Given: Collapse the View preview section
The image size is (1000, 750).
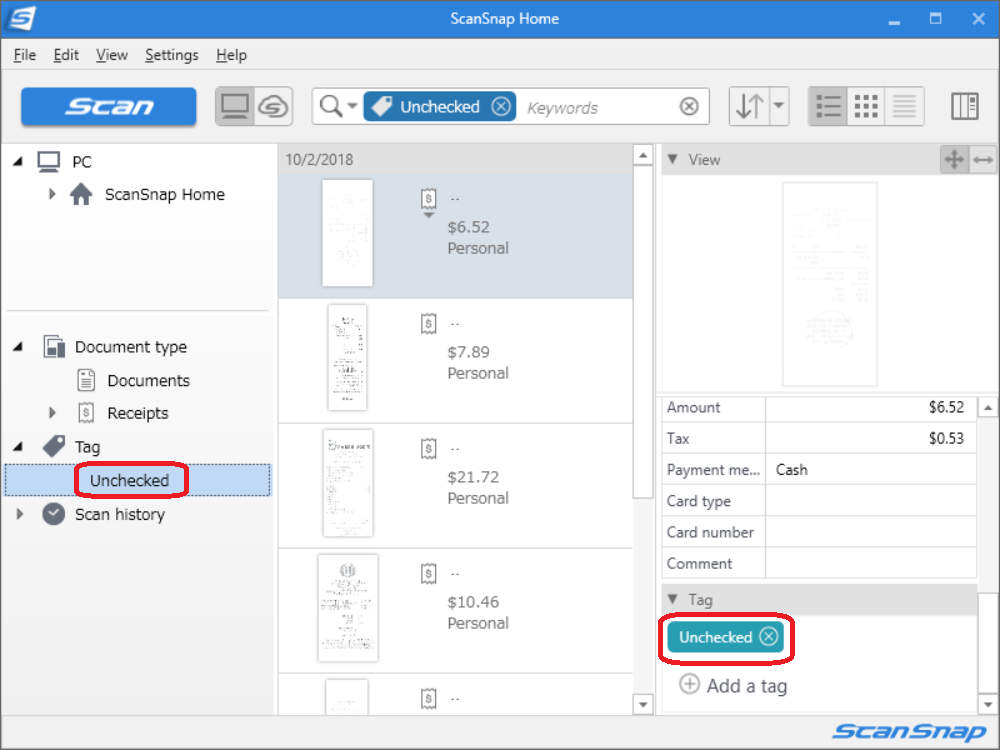Looking at the screenshot, I should 672,159.
